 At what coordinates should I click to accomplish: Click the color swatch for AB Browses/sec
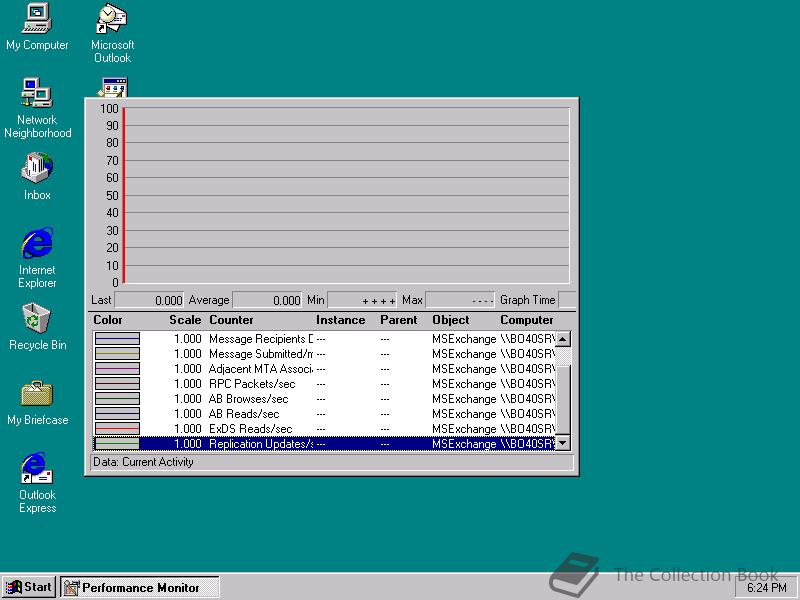coord(117,399)
